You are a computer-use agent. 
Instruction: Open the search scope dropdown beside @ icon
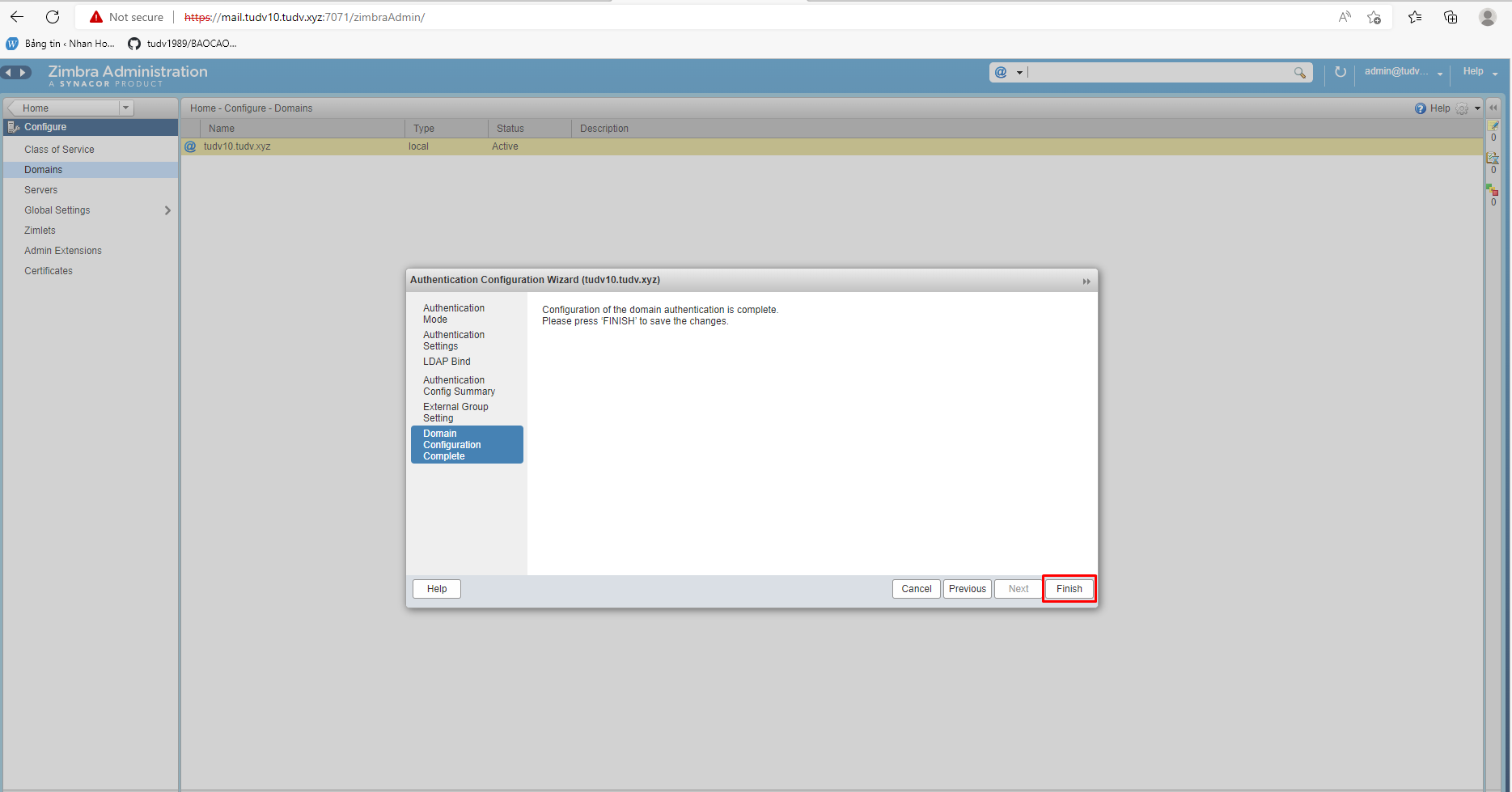(1018, 72)
